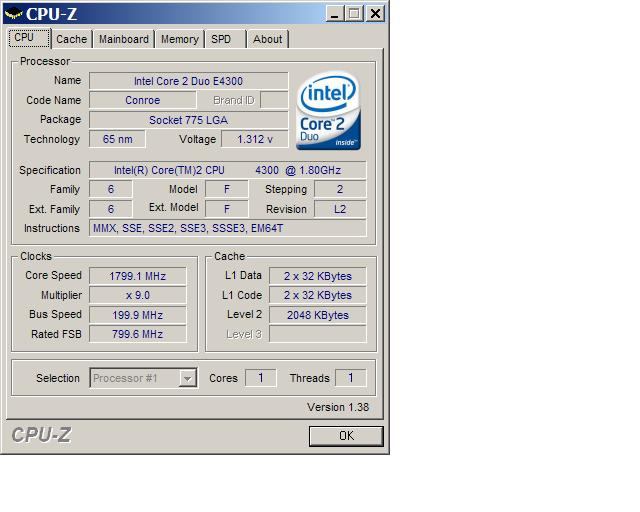The image size is (640, 512).
Task: Click the empty Brand ID field
Action: 274,100
